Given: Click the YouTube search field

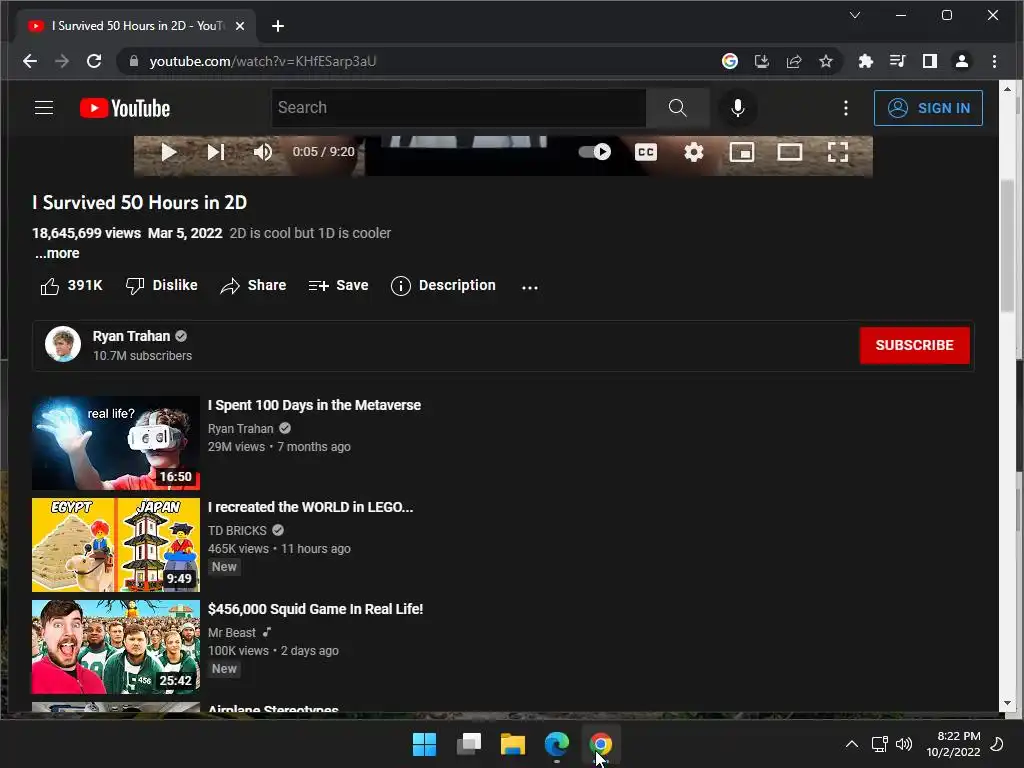Looking at the screenshot, I should point(458,108).
